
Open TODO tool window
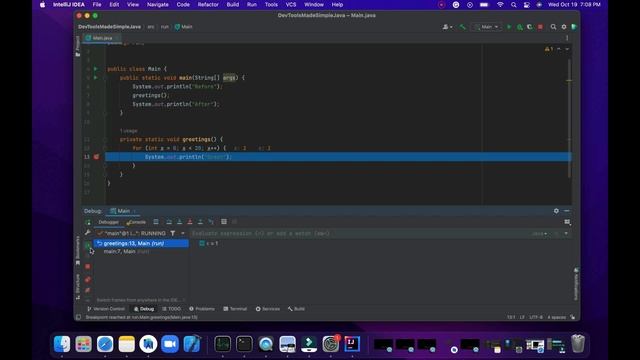pyautogui.click(x=171, y=309)
